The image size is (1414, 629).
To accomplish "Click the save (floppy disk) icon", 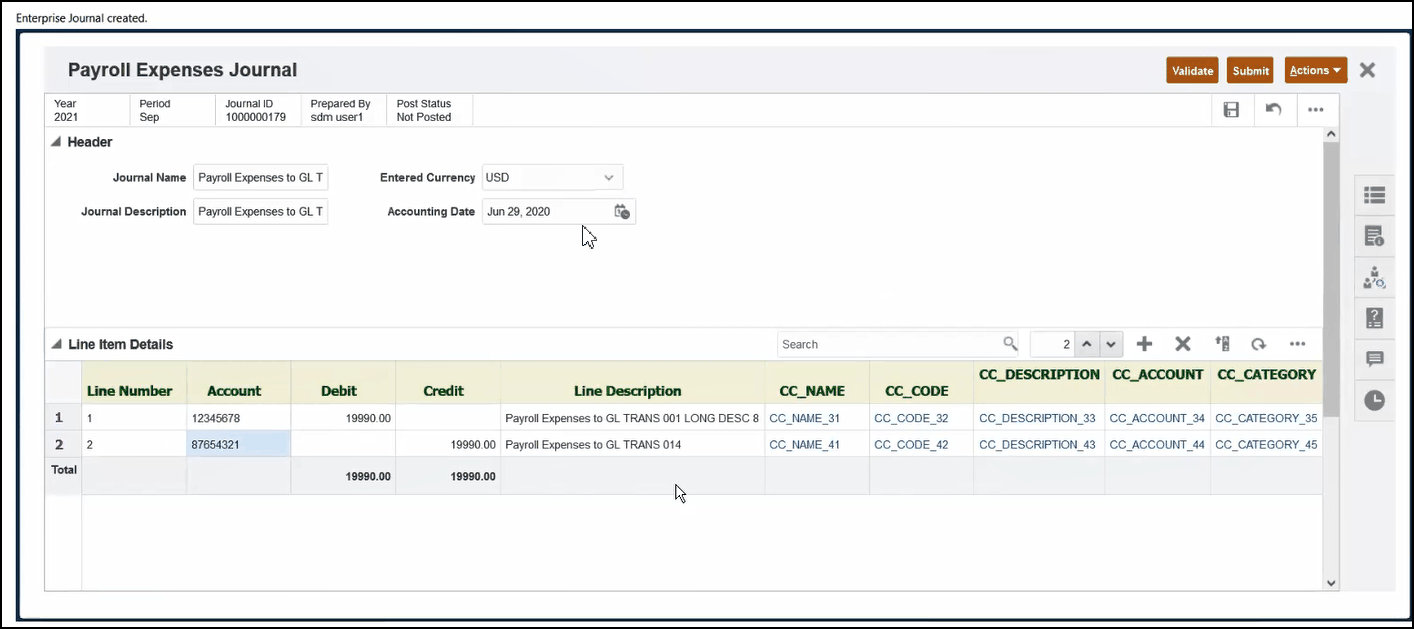I will click(x=1231, y=110).
